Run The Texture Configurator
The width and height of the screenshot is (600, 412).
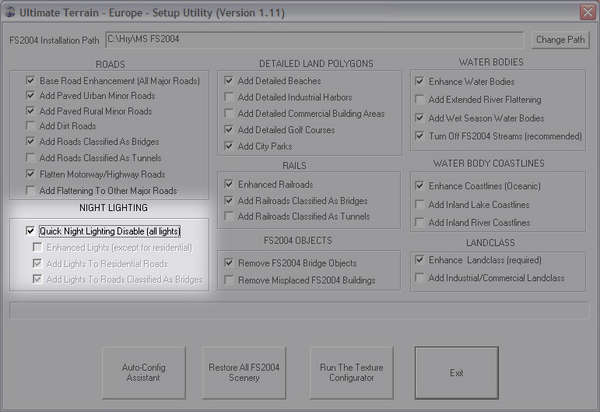[x=352, y=372]
